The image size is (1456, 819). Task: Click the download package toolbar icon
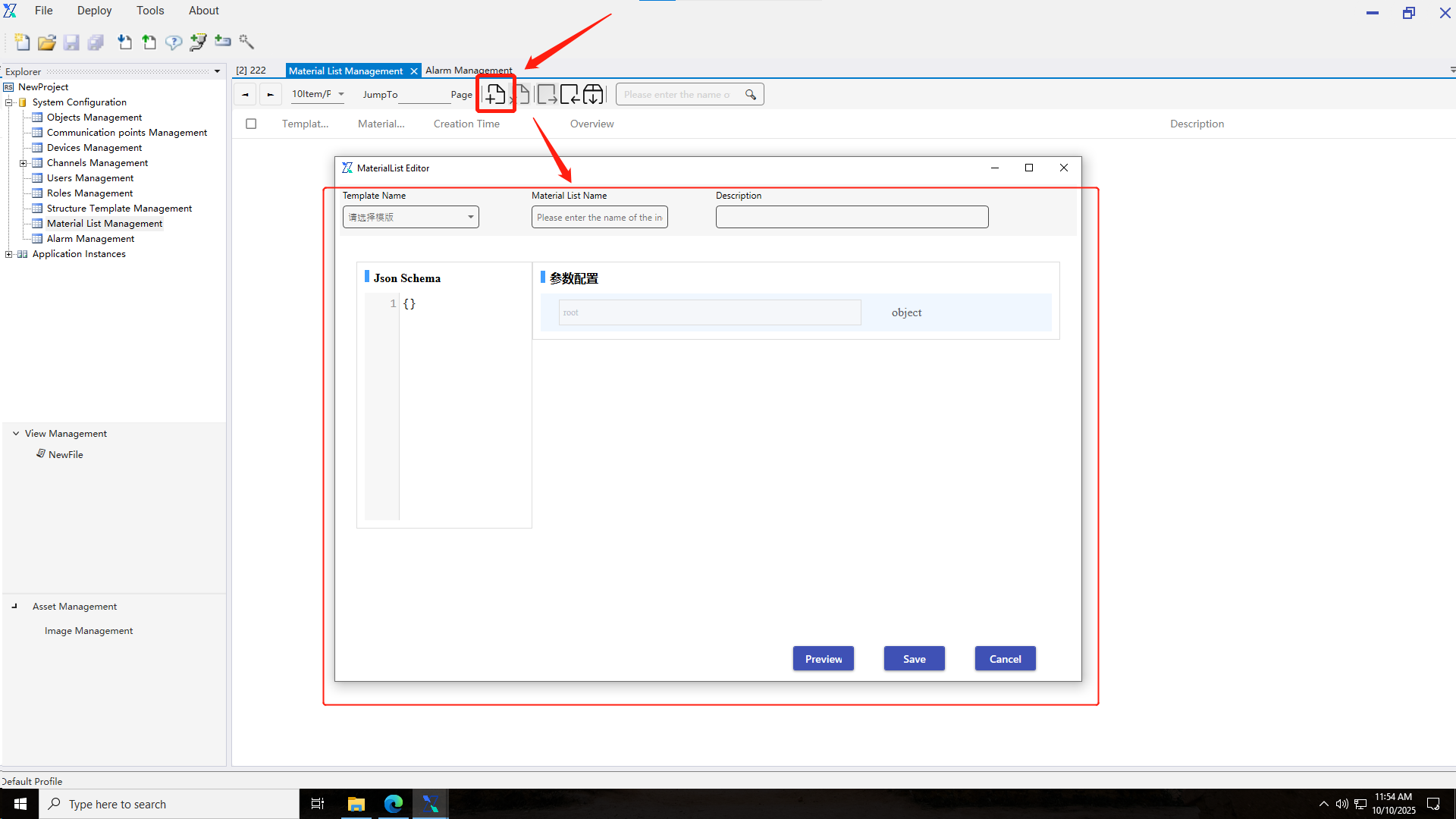pos(593,94)
